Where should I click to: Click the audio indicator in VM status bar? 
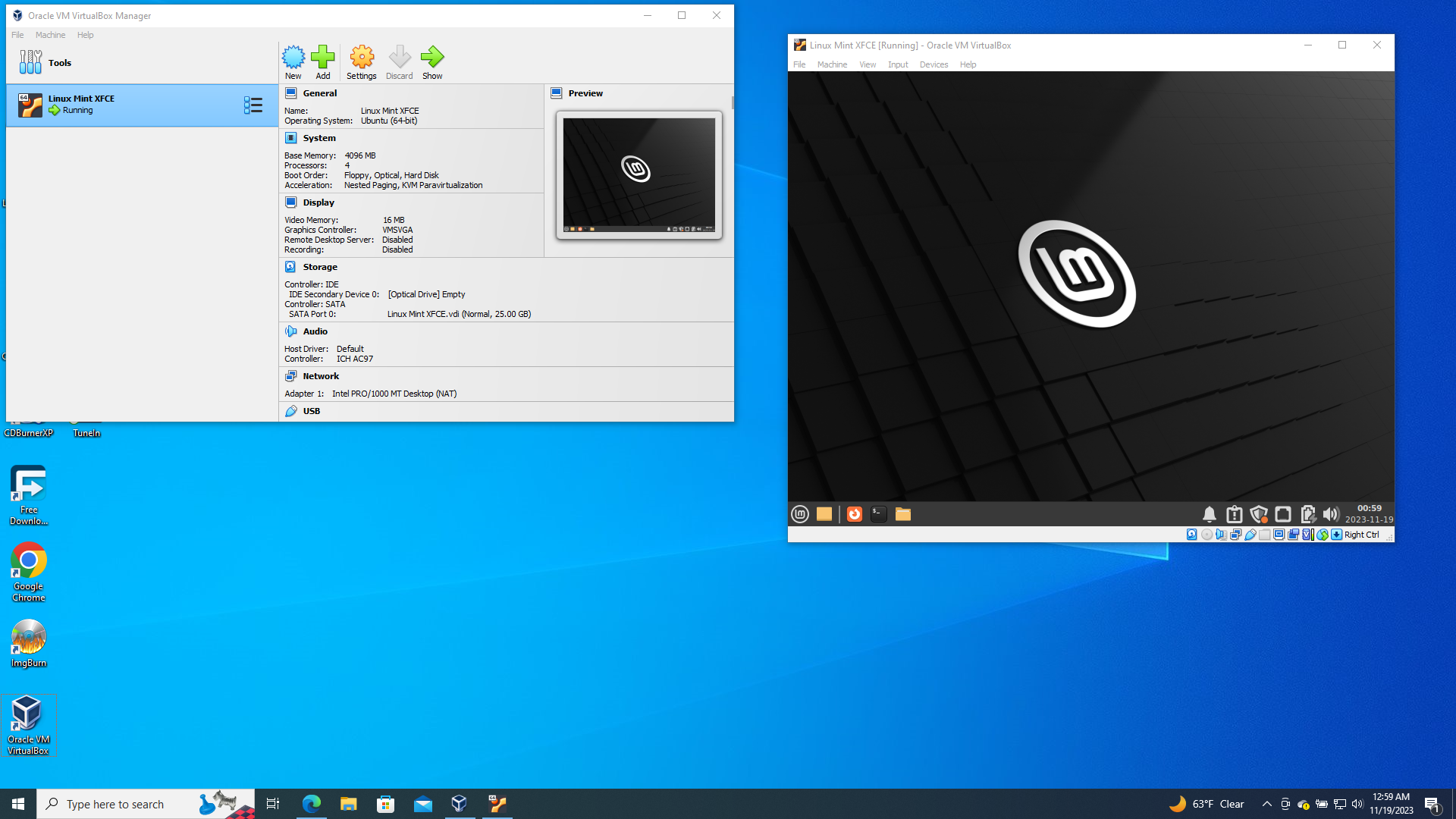coord(1221,535)
